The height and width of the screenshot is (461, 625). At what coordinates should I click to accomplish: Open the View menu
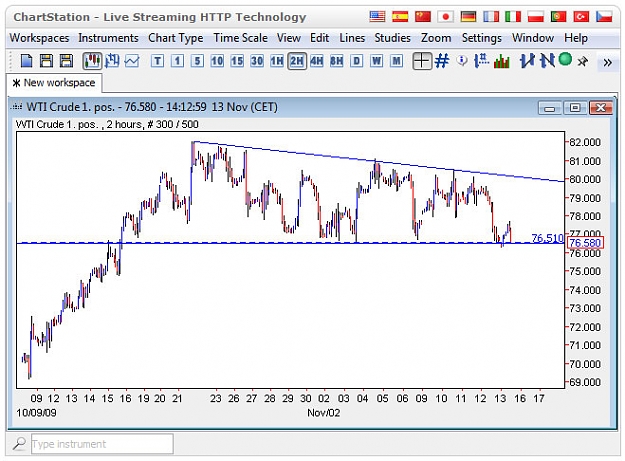click(x=289, y=38)
